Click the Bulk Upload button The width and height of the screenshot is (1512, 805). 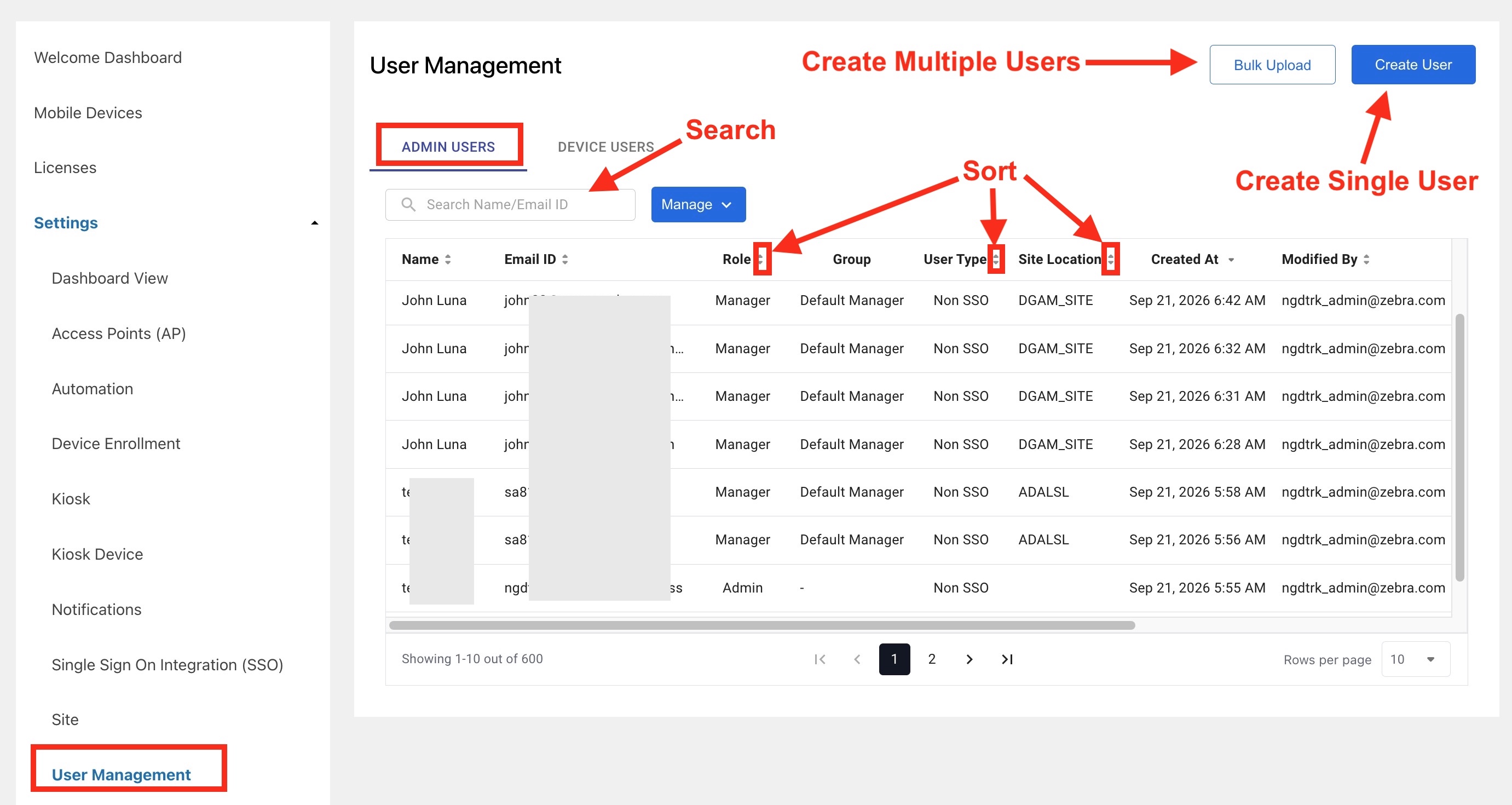(1272, 65)
